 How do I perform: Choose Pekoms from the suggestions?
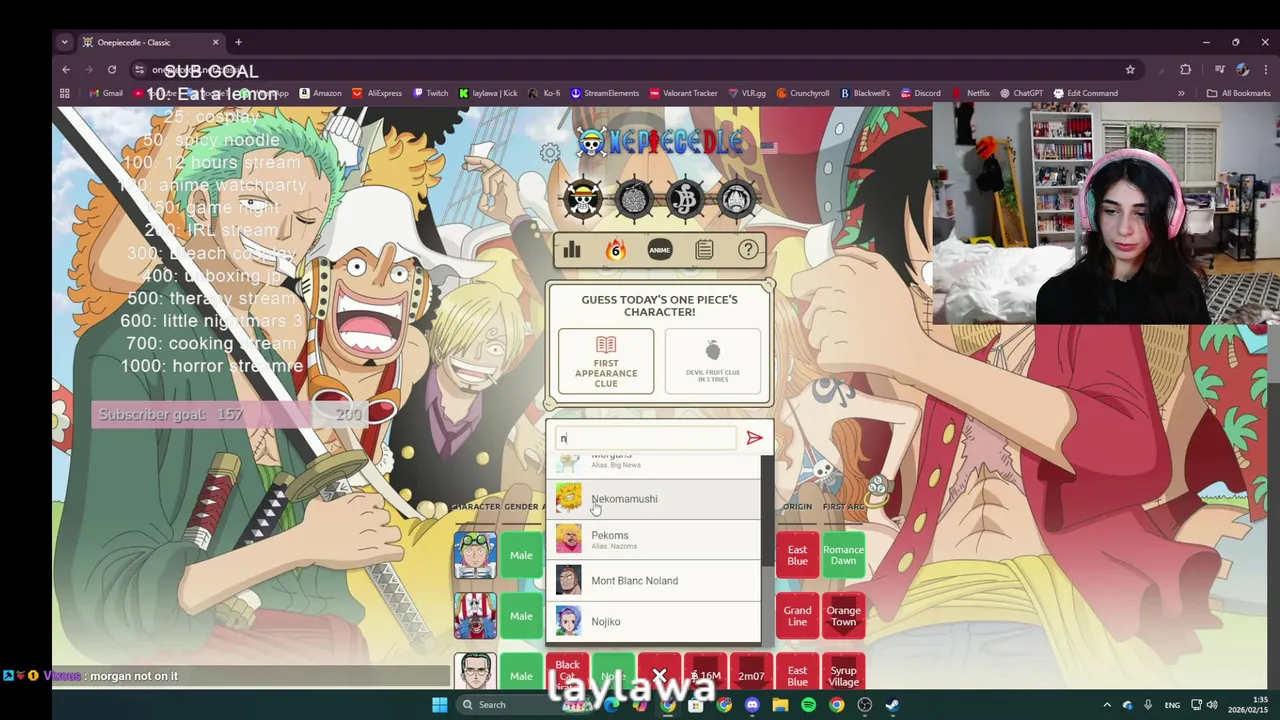point(653,540)
